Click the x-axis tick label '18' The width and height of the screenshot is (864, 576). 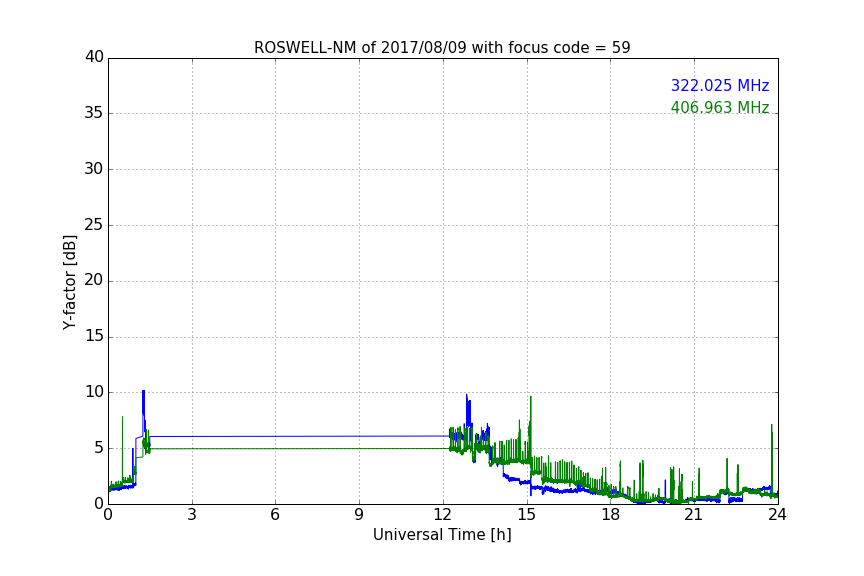tap(610, 515)
